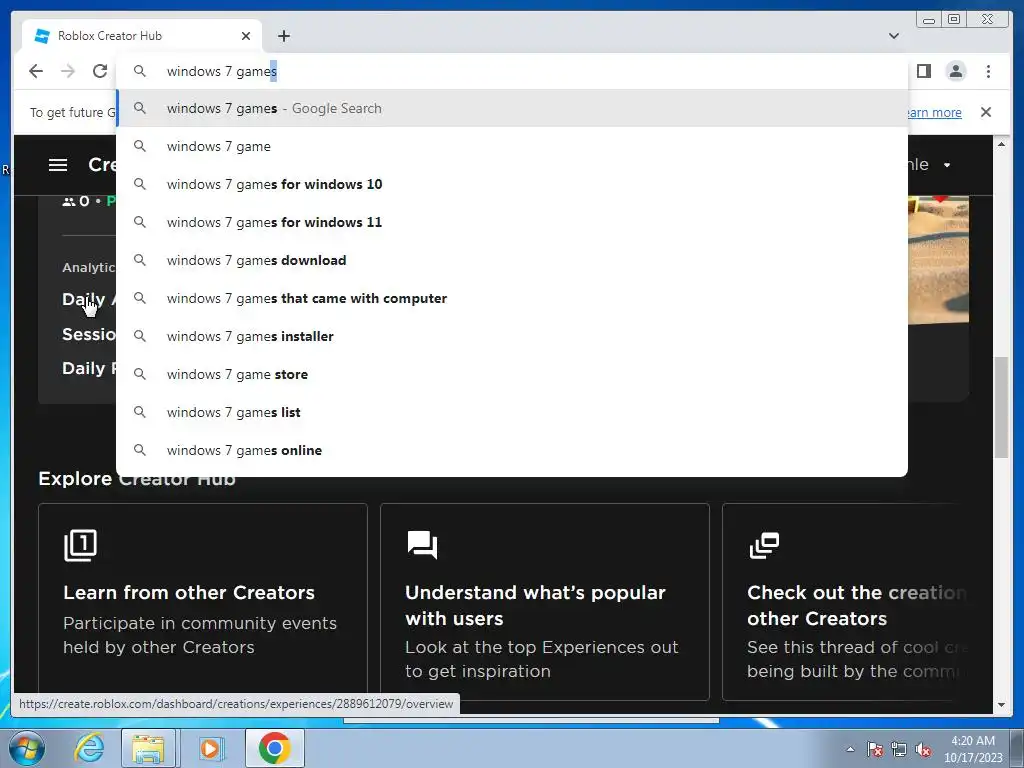Viewport: 1024px width, 768px height.
Task: Open Understand what's popular with users card
Action: (545, 601)
